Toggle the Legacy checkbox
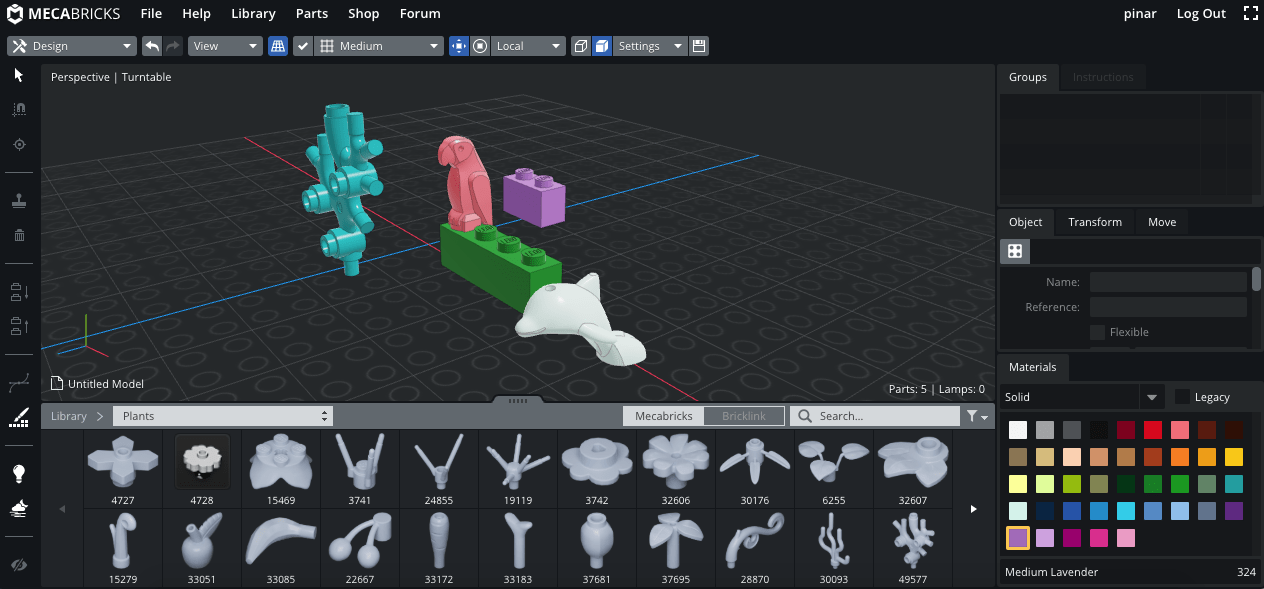 pos(1182,397)
